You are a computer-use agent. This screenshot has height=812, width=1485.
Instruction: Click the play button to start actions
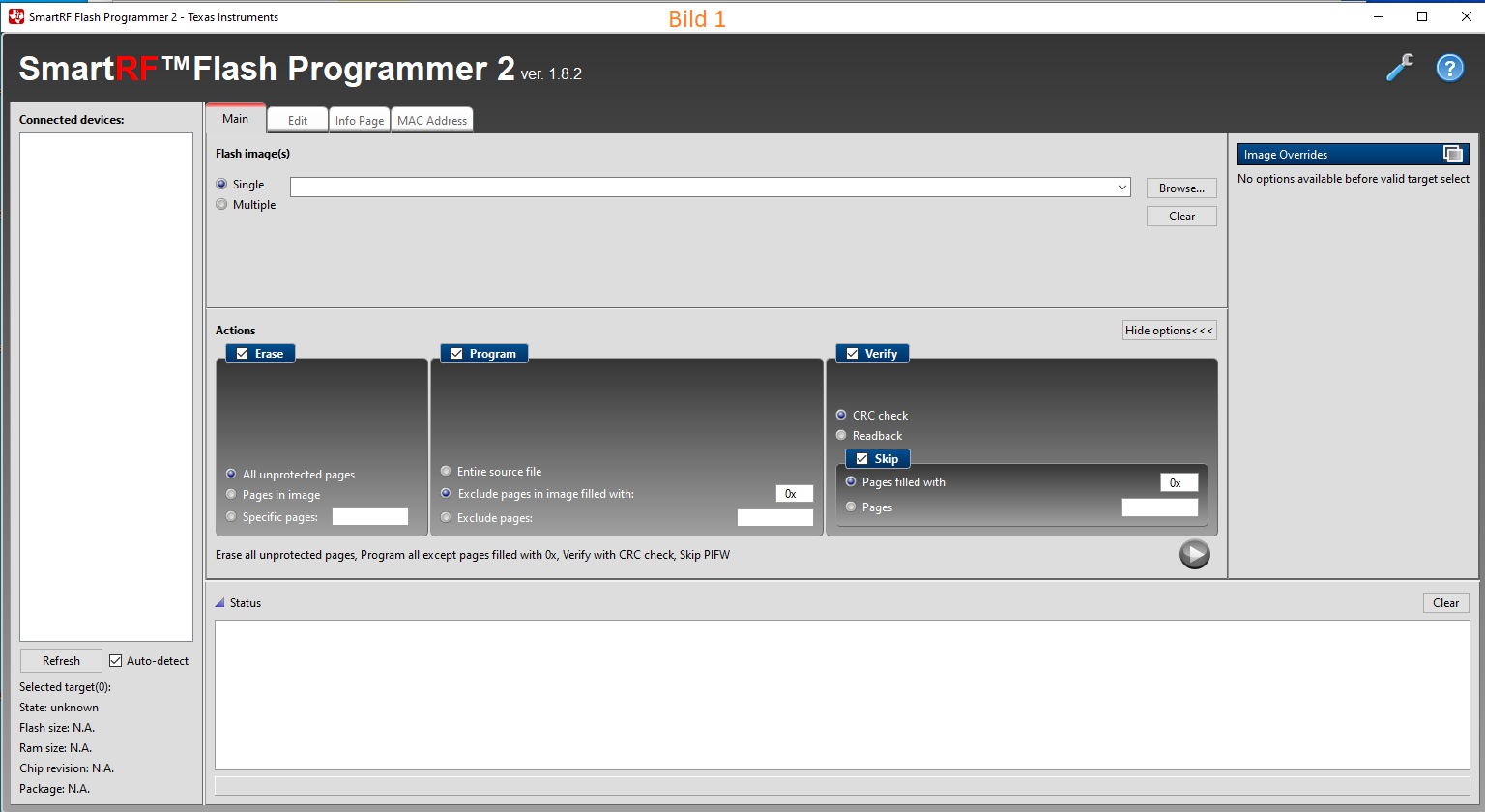pos(1194,554)
